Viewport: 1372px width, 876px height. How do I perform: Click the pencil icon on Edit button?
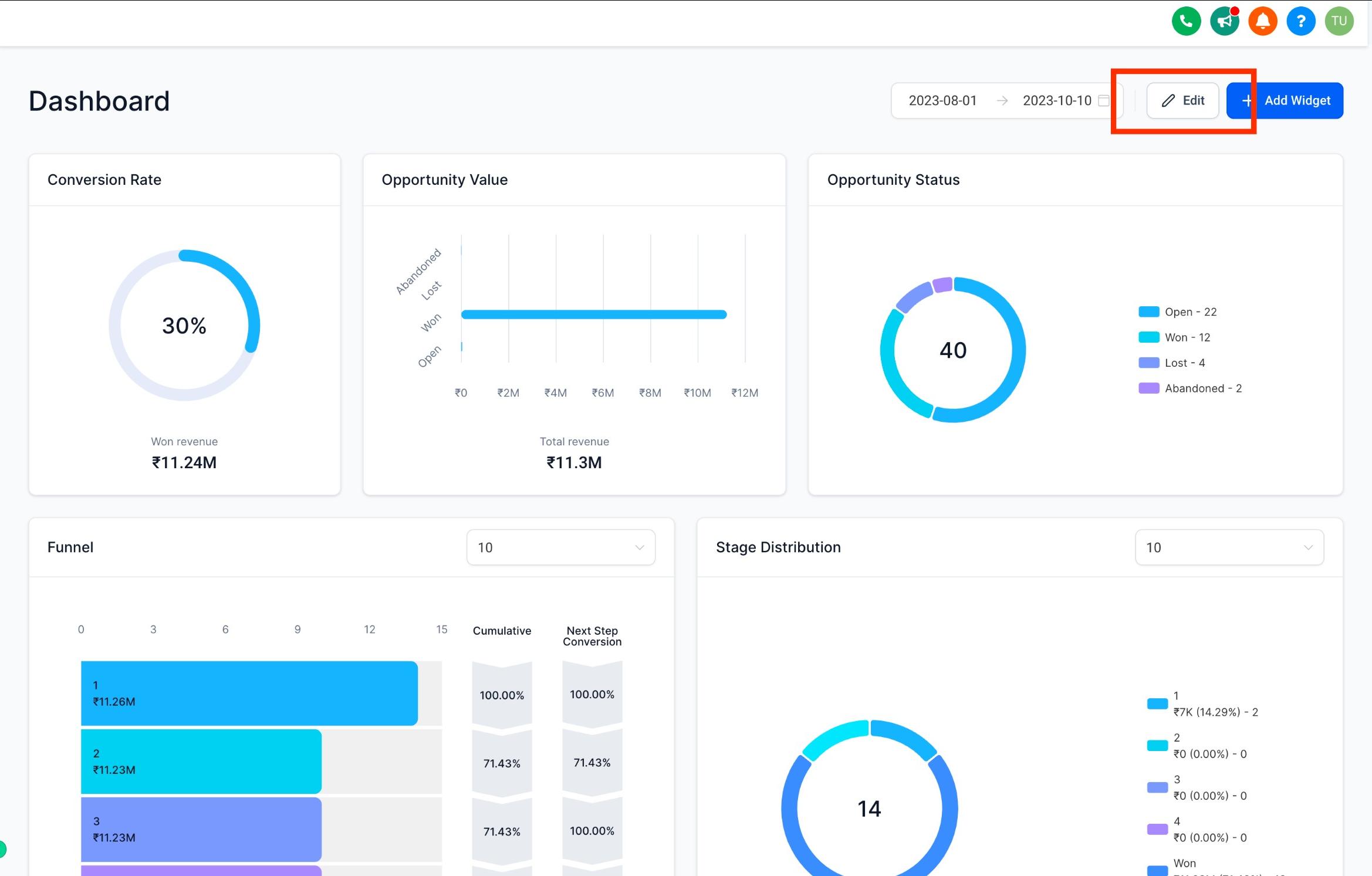click(1168, 100)
